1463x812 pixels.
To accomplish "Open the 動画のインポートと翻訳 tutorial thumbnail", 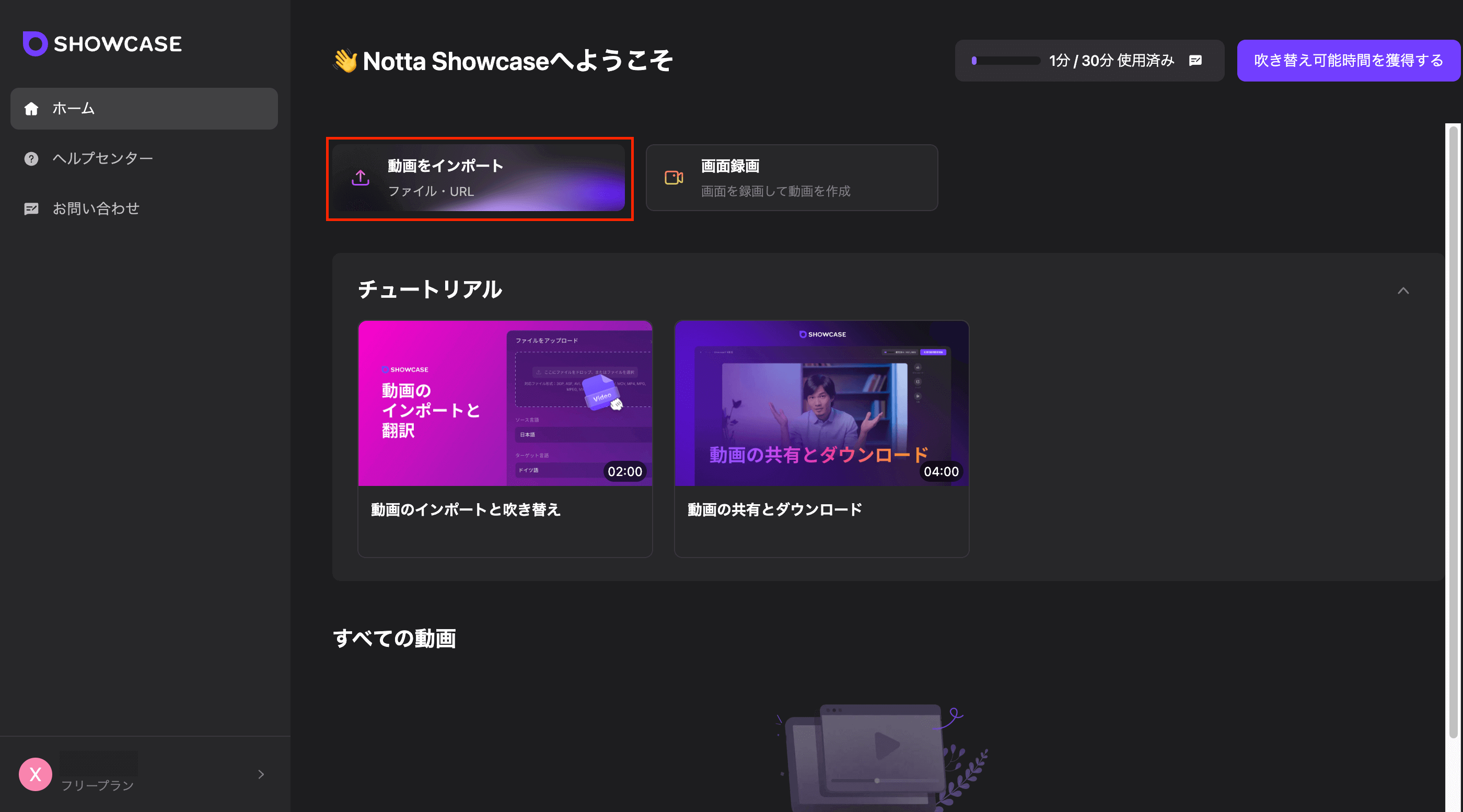I will 505,403.
